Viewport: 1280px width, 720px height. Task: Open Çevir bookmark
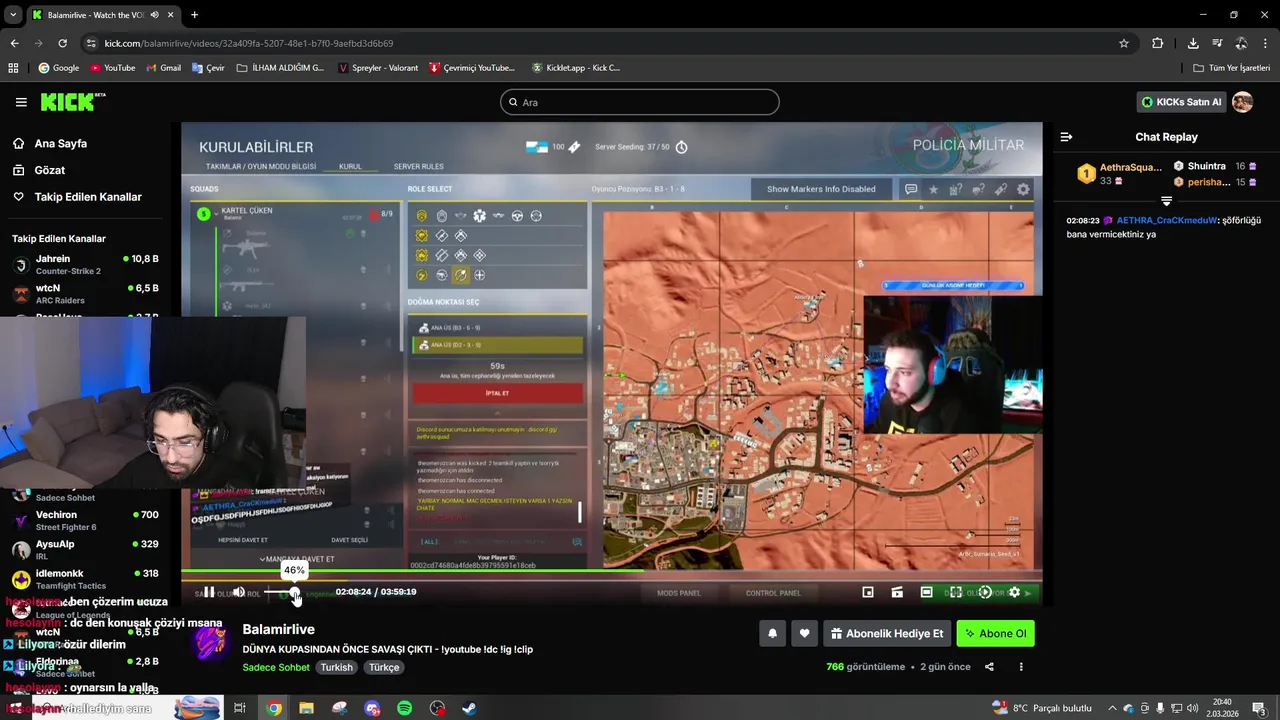tap(208, 68)
